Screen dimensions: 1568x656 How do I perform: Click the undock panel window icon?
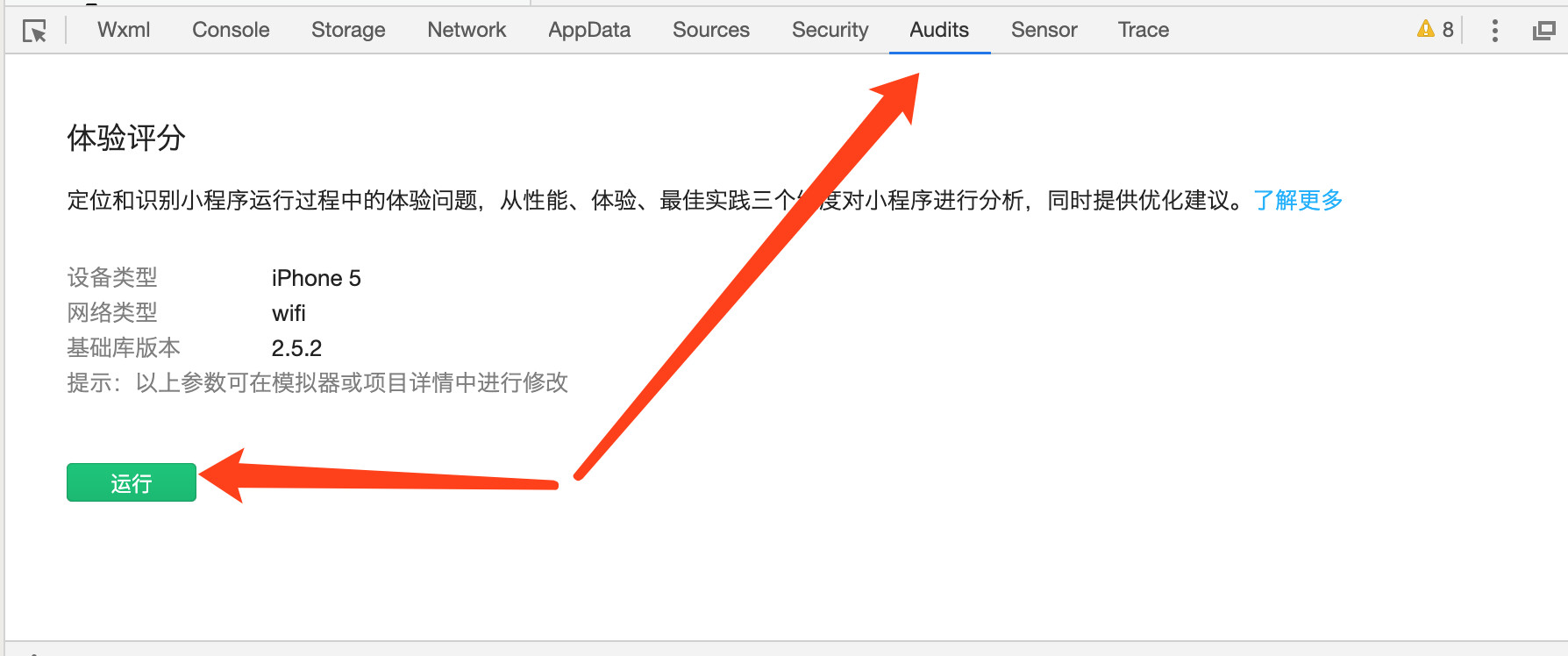1543,31
